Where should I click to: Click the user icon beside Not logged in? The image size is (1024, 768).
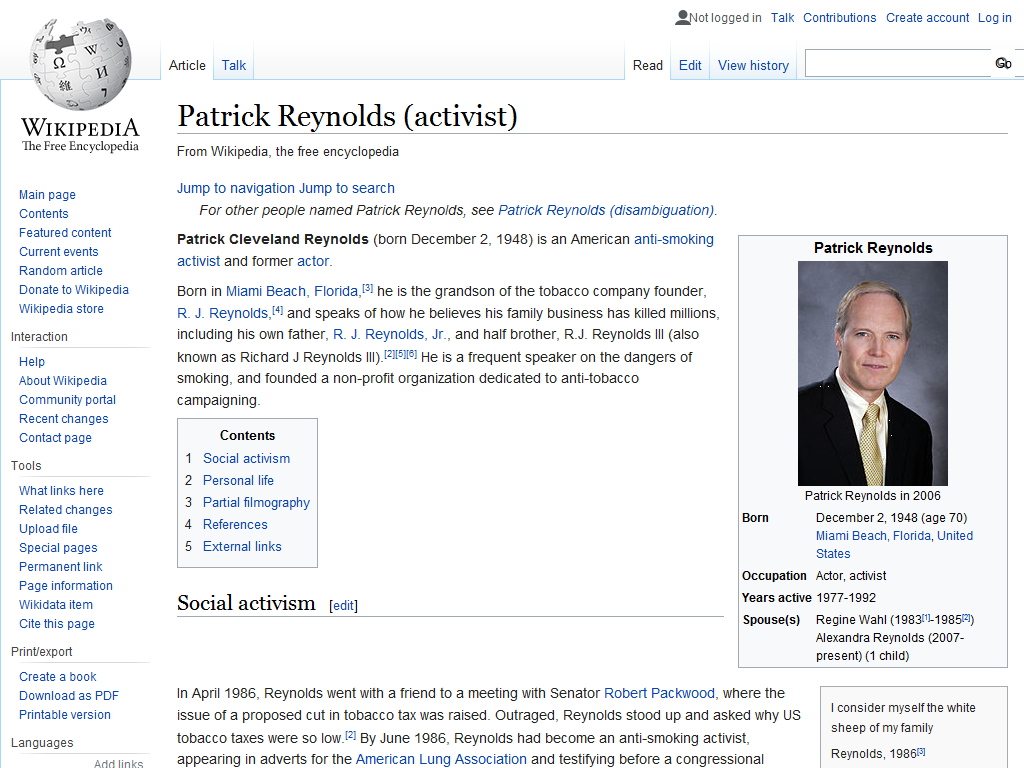[682, 18]
